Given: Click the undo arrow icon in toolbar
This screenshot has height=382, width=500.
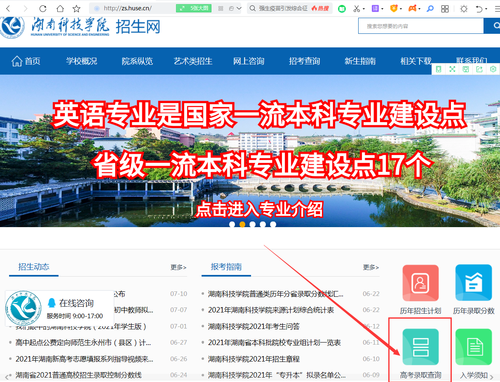Looking at the screenshot, I should tap(479, 9).
